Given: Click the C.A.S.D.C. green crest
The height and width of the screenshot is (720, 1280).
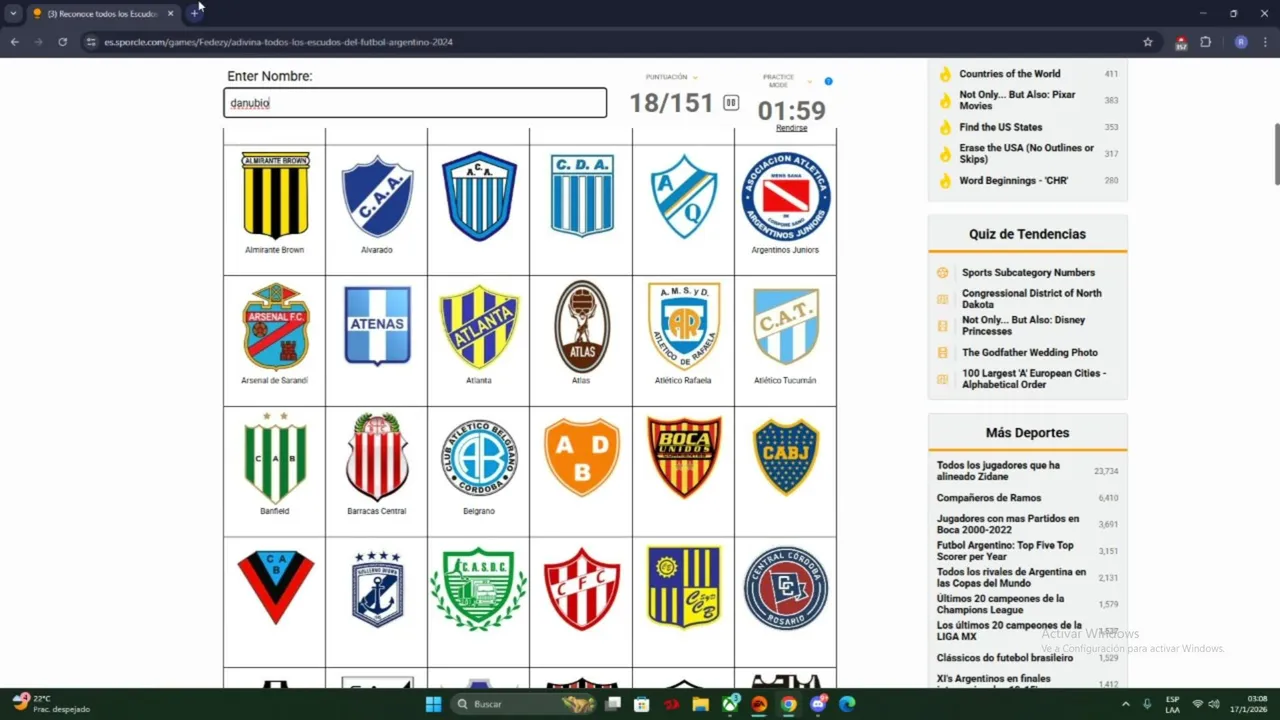Looking at the screenshot, I should tap(479, 588).
